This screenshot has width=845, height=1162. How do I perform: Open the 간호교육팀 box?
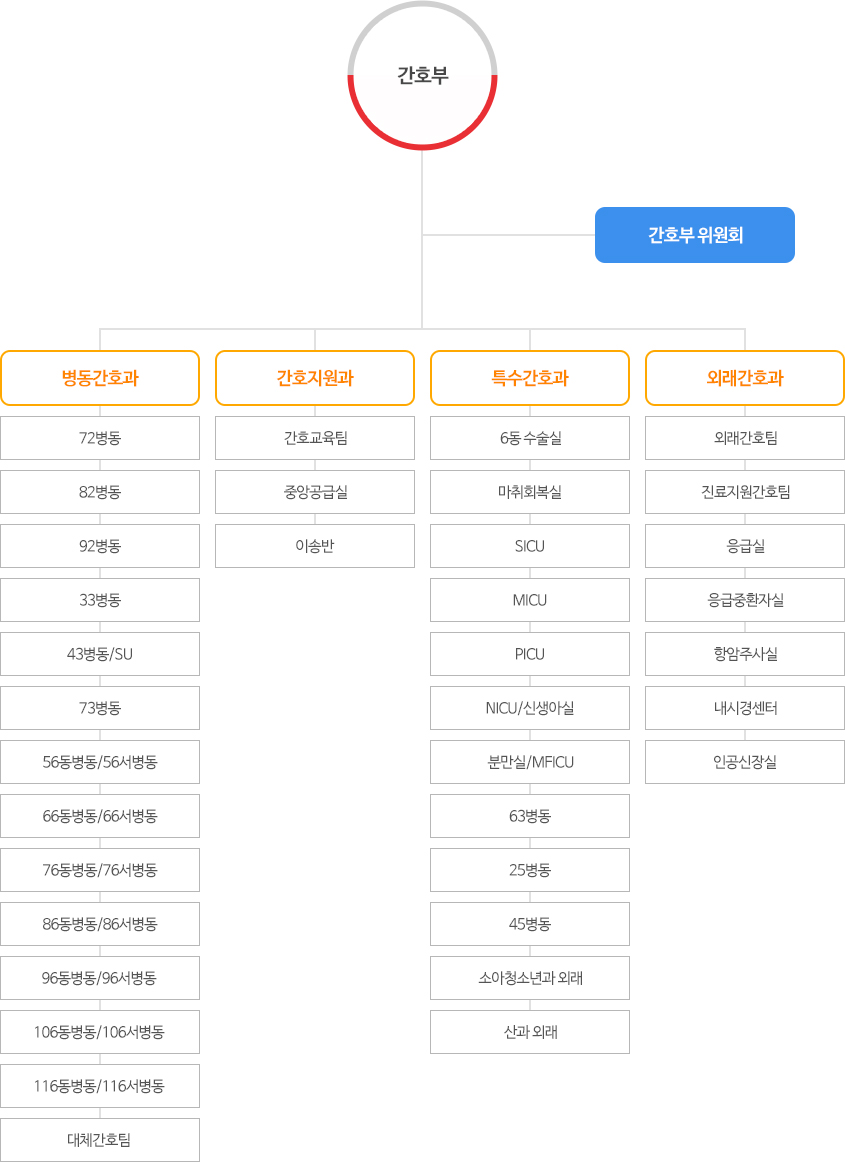[x=315, y=438]
